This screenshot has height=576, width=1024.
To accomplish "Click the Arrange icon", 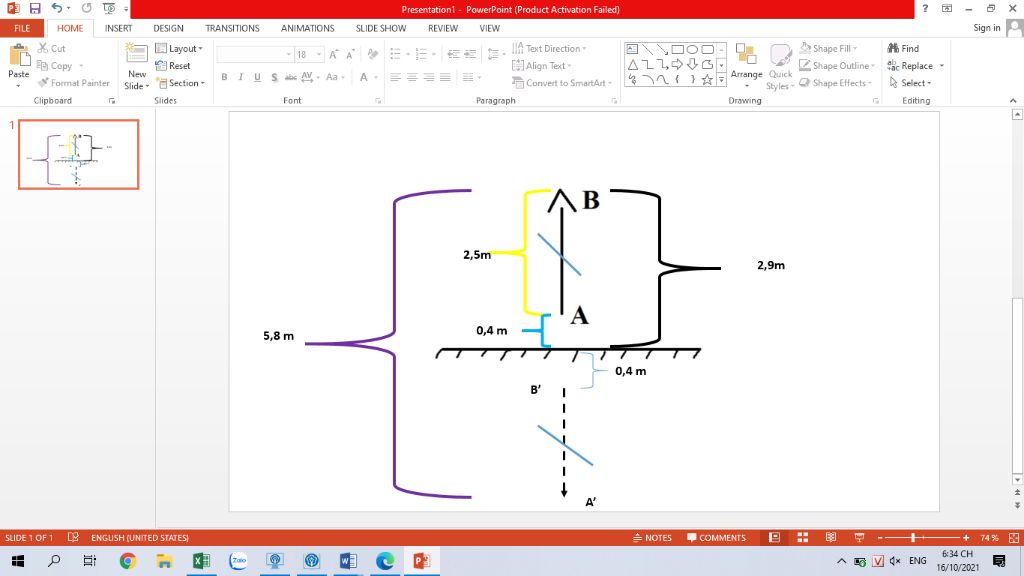I will [746, 65].
